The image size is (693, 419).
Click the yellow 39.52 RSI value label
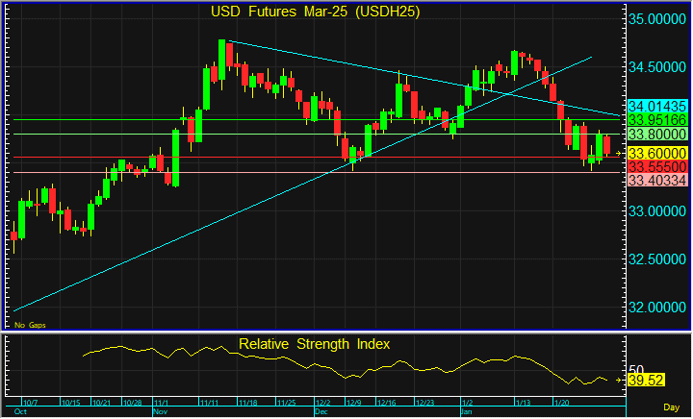tap(645, 380)
